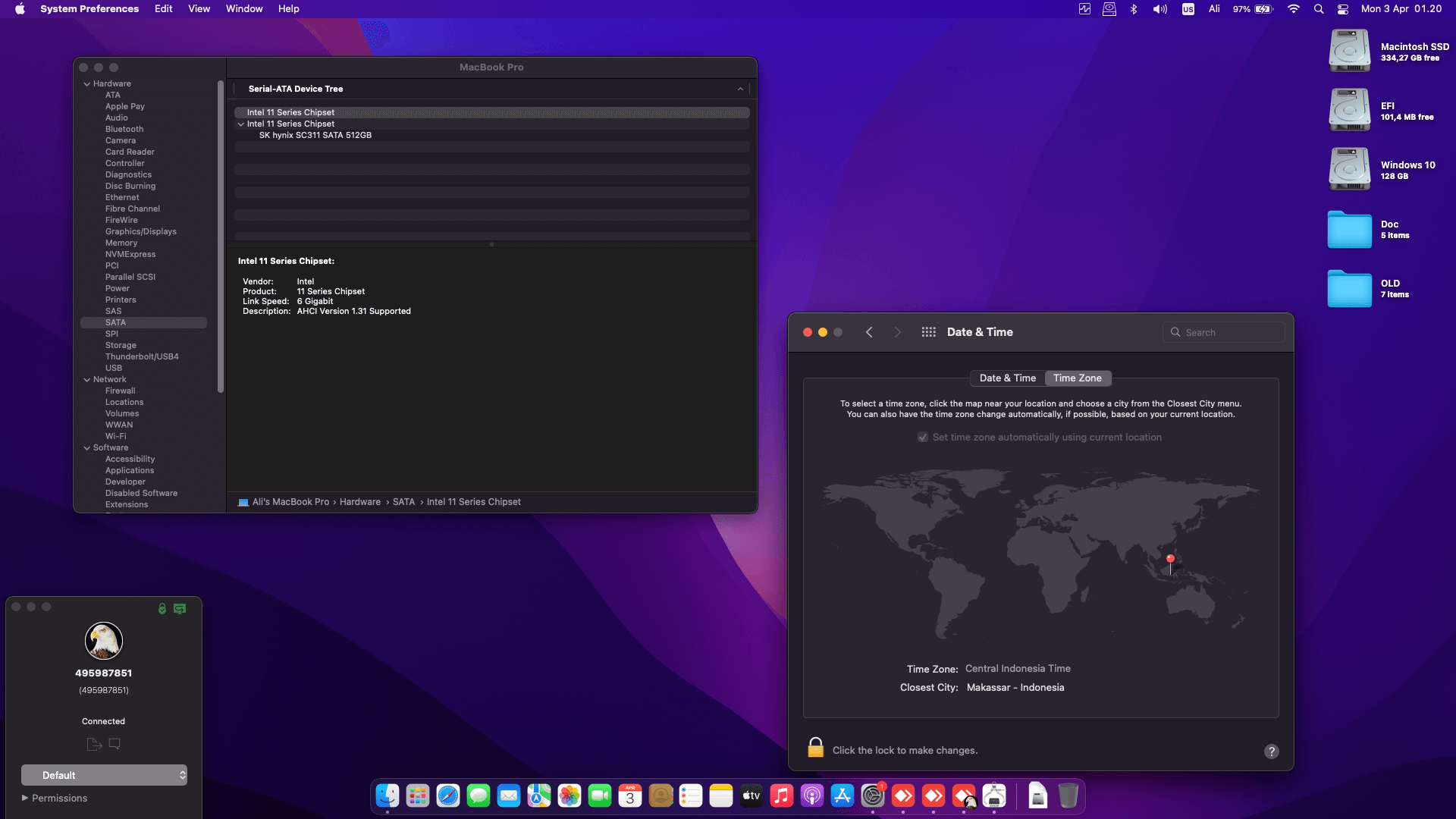The image size is (1456, 819).
Task: Show all preferences grid icon
Action: pos(928,332)
